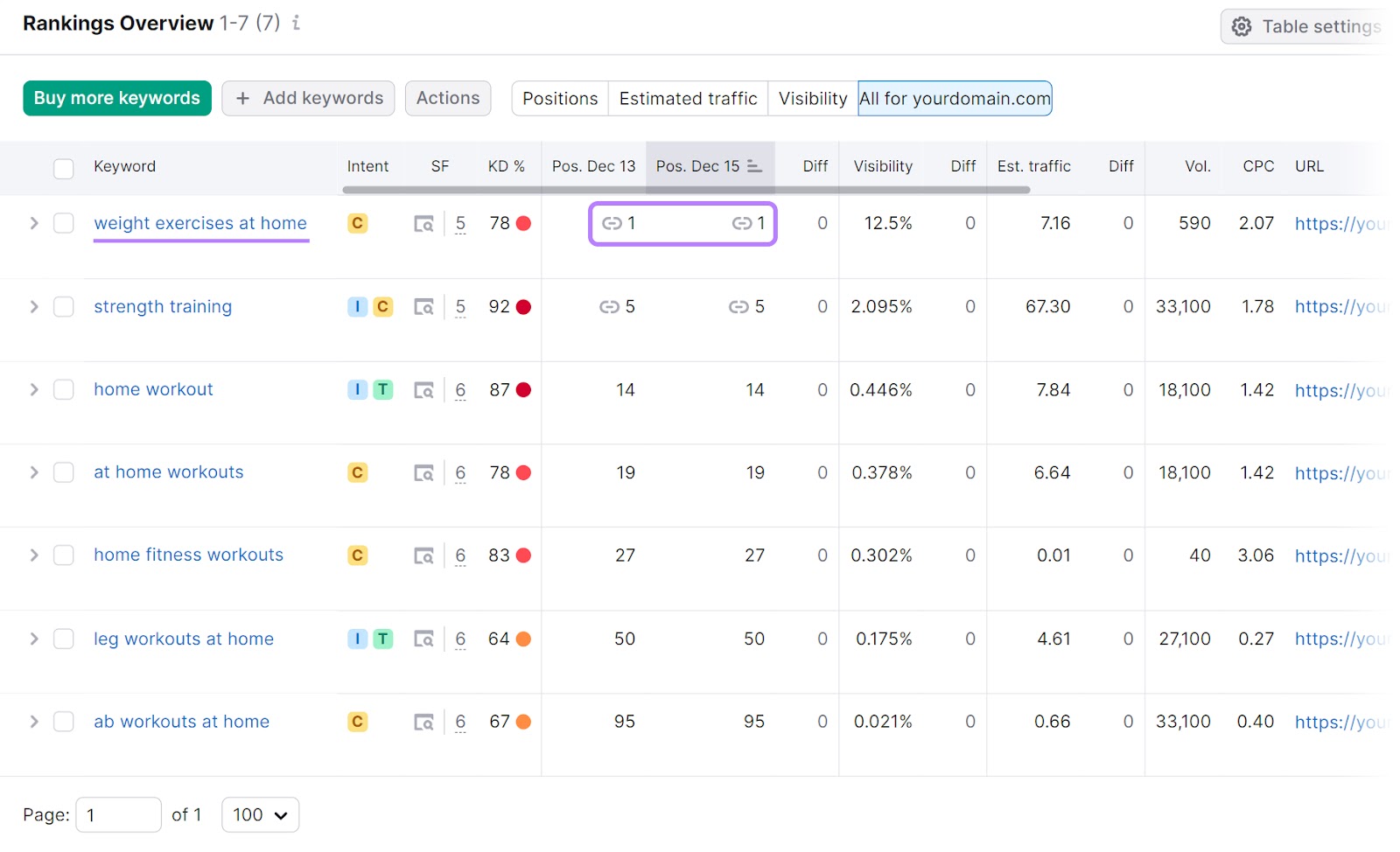
Task: Click Transactional intent badge for leg workouts at home
Action: click(382, 639)
